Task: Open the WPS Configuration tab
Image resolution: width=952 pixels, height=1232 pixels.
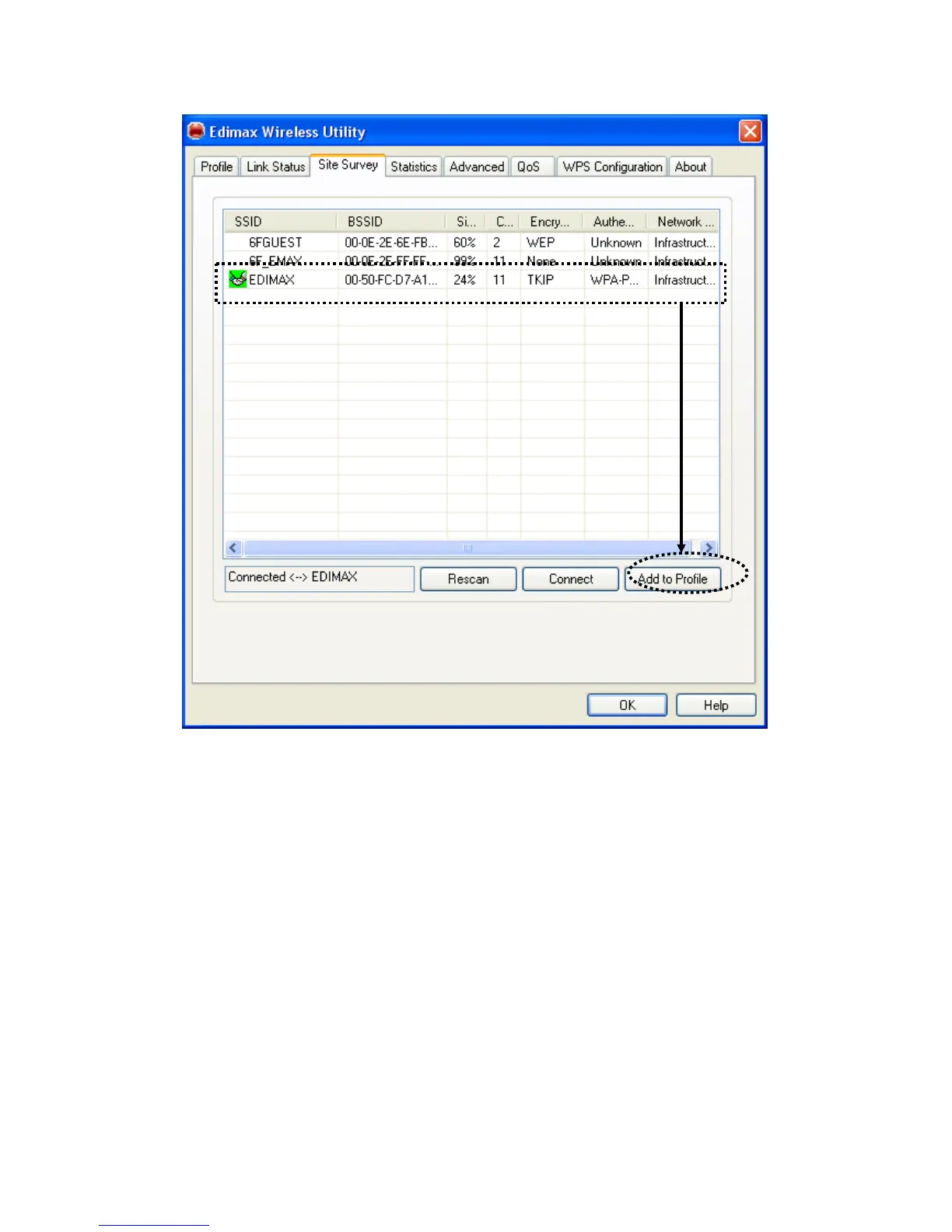Action: (x=612, y=166)
